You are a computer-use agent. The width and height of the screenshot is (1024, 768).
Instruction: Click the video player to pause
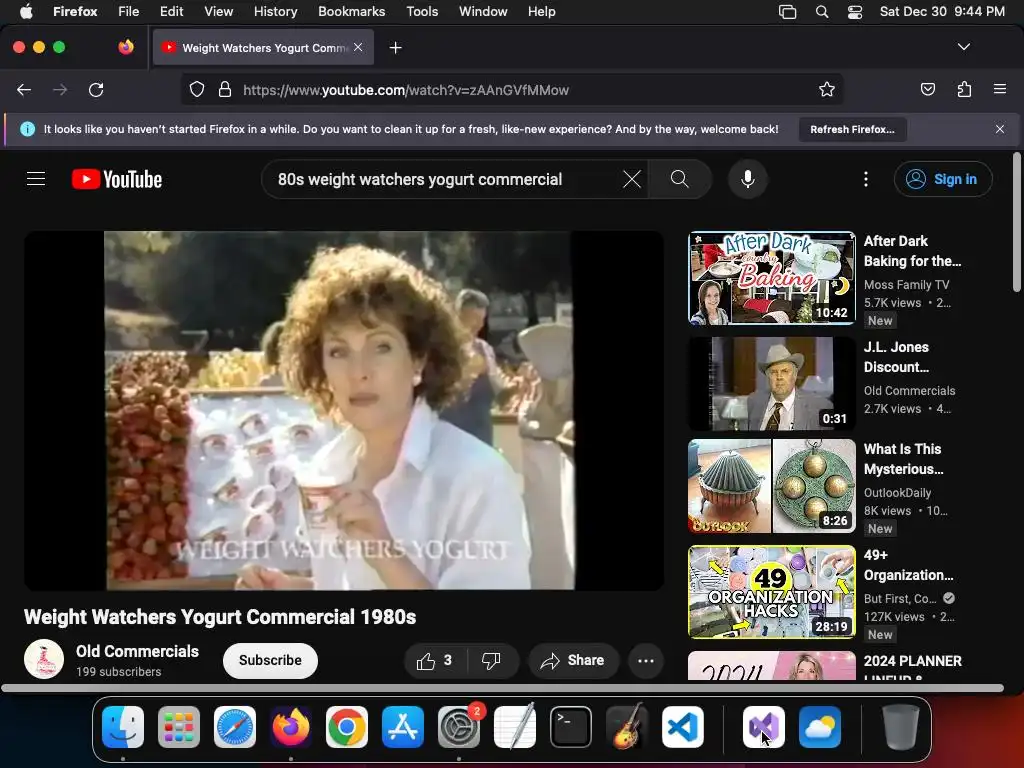tap(344, 410)
